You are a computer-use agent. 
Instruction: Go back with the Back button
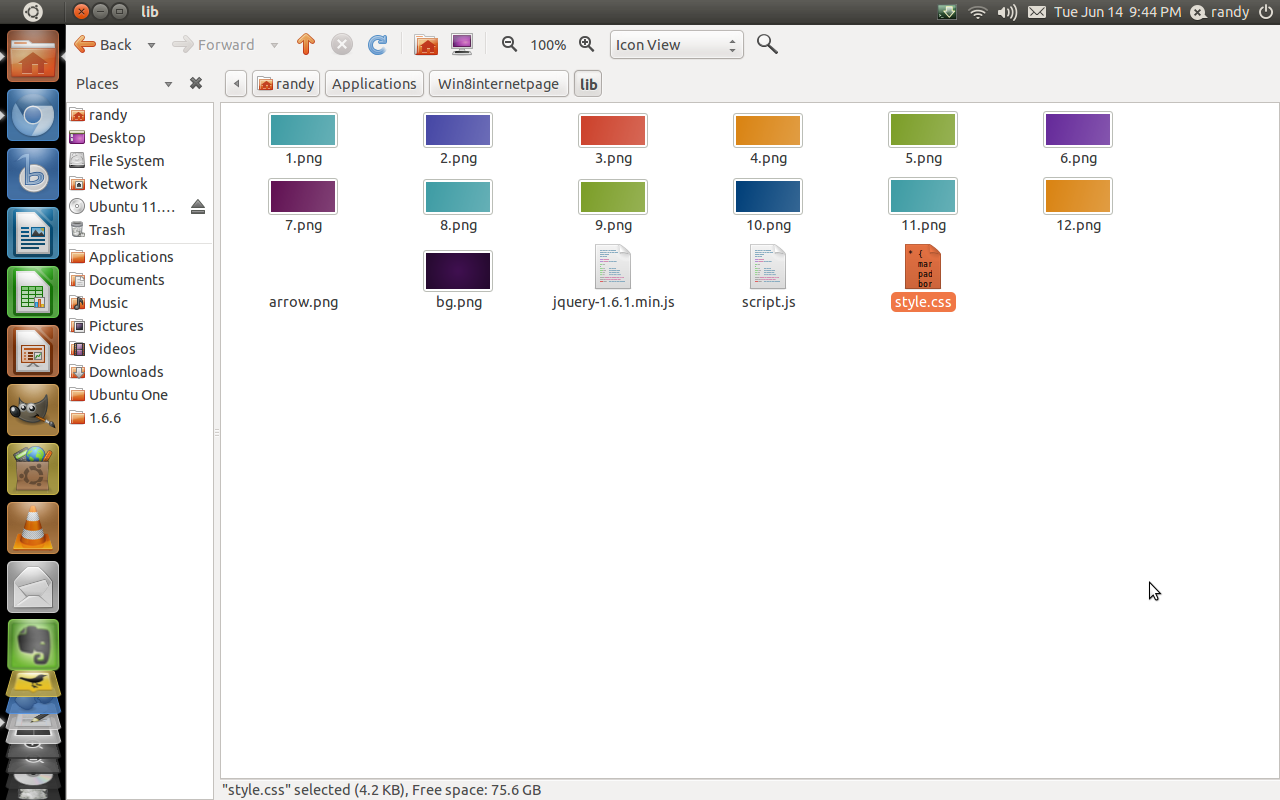point(103,44)
